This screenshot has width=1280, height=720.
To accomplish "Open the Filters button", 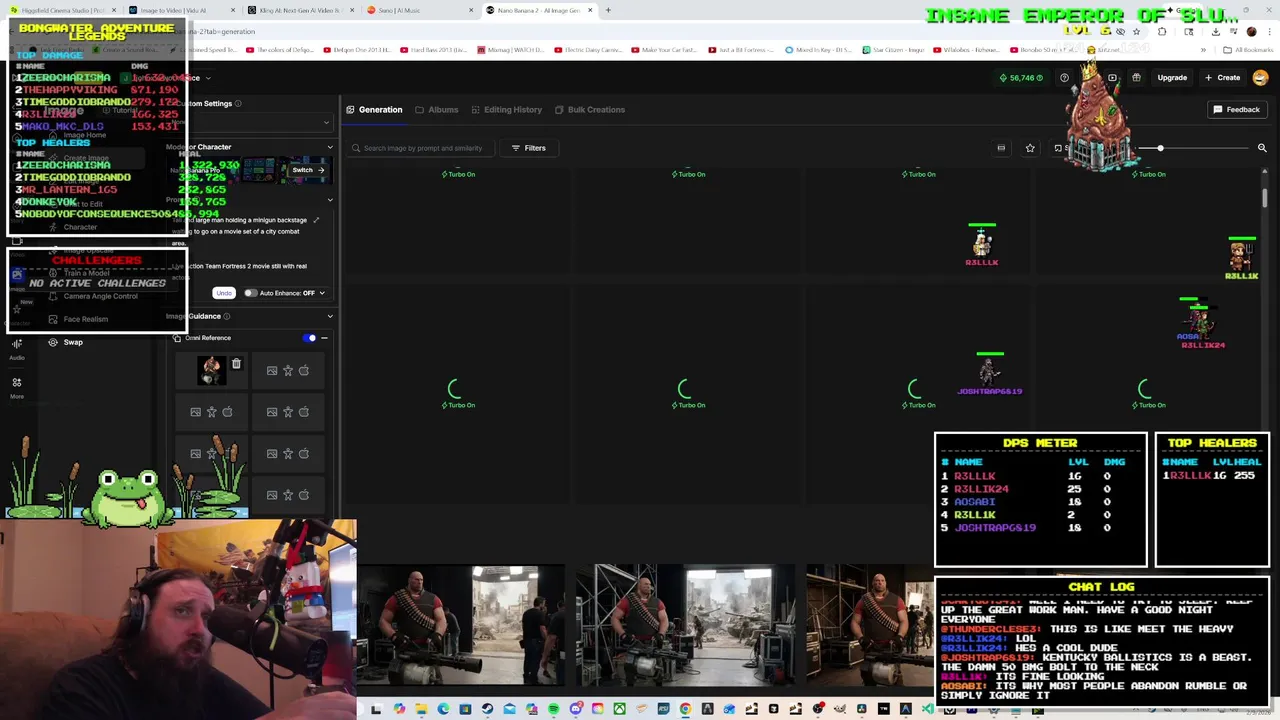I will (529, 148).
